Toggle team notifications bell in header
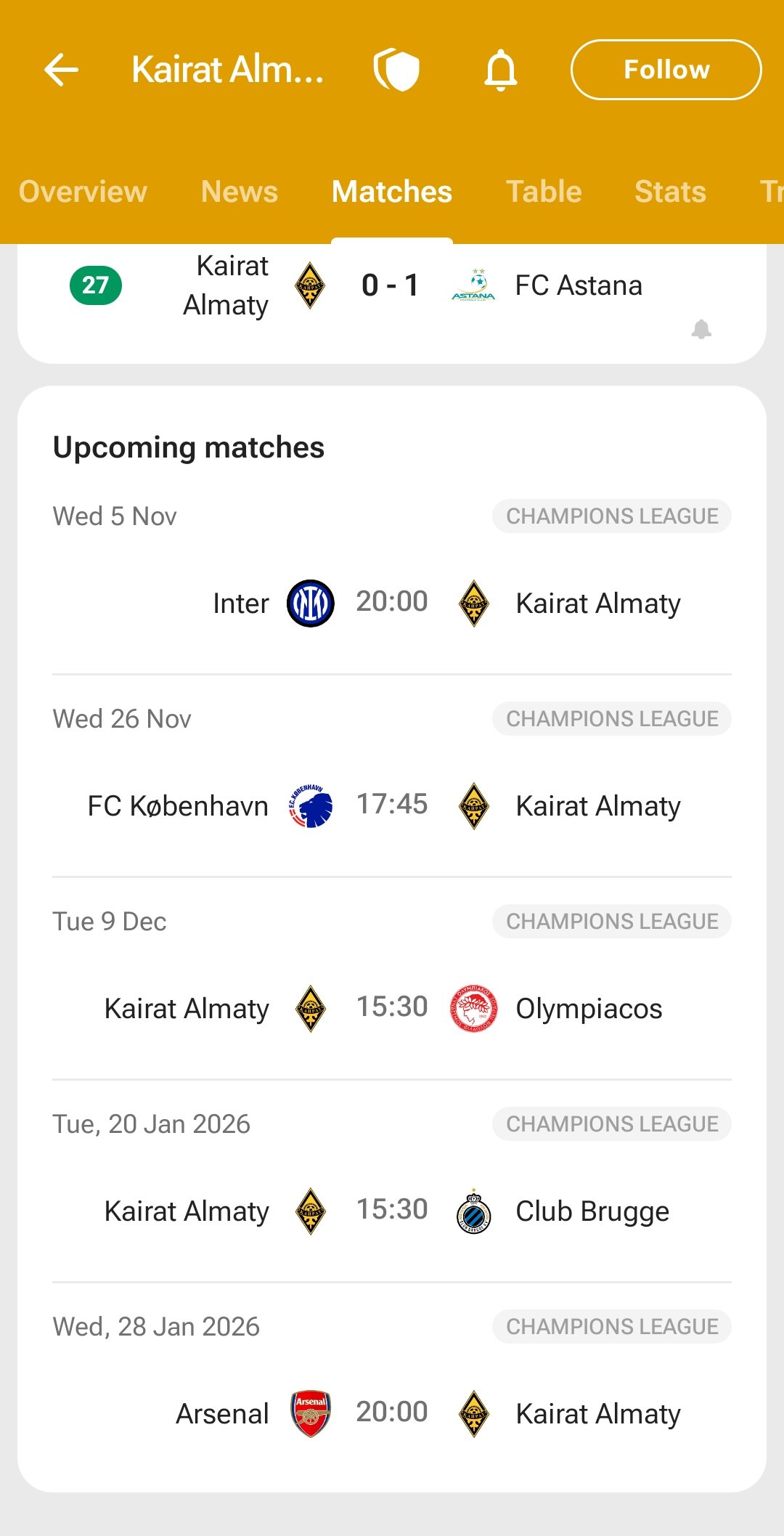The image size is (784, 1536). 501,70
